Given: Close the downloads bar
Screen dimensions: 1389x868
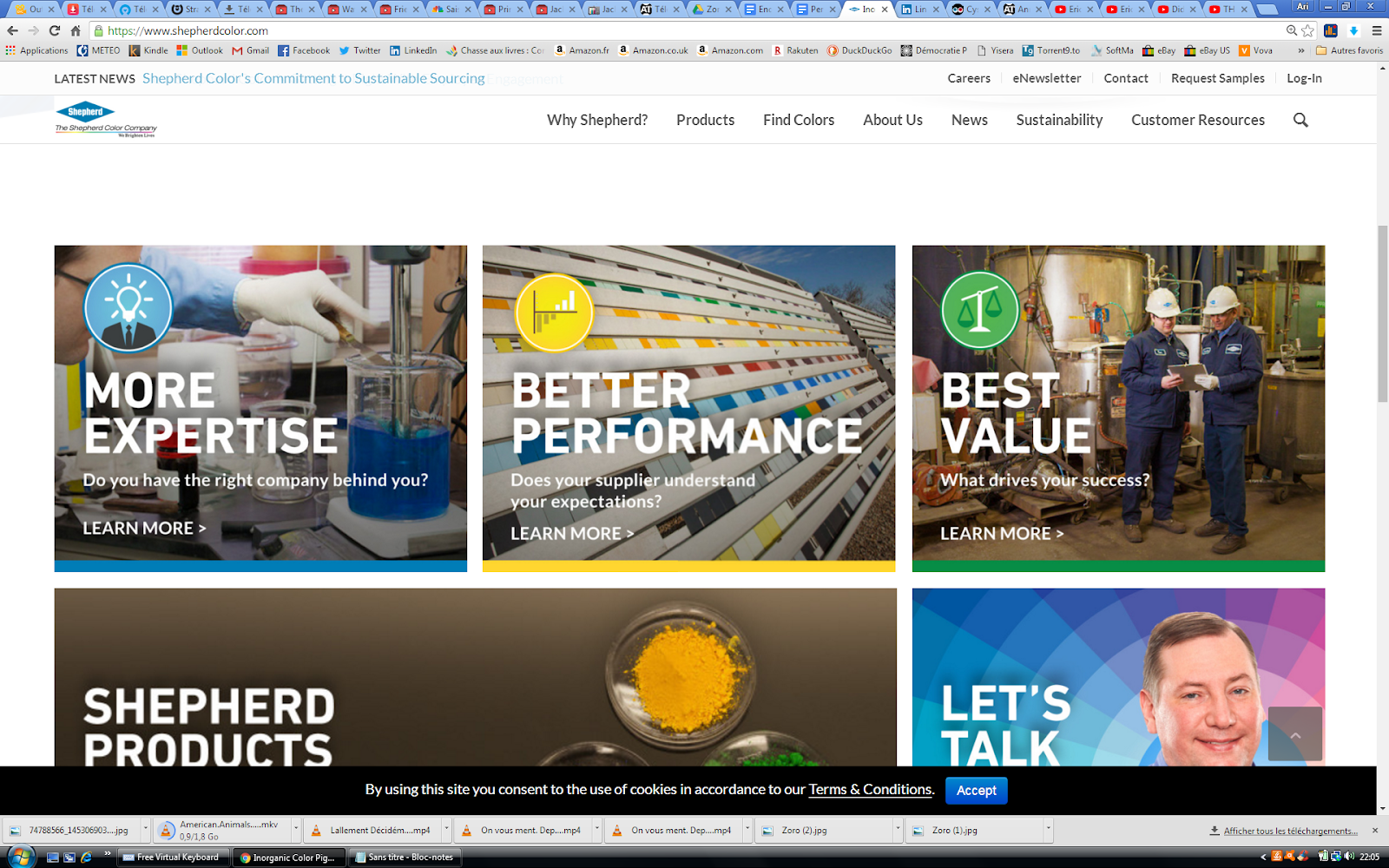Looking at the screenshot, I should [1375, 831].
